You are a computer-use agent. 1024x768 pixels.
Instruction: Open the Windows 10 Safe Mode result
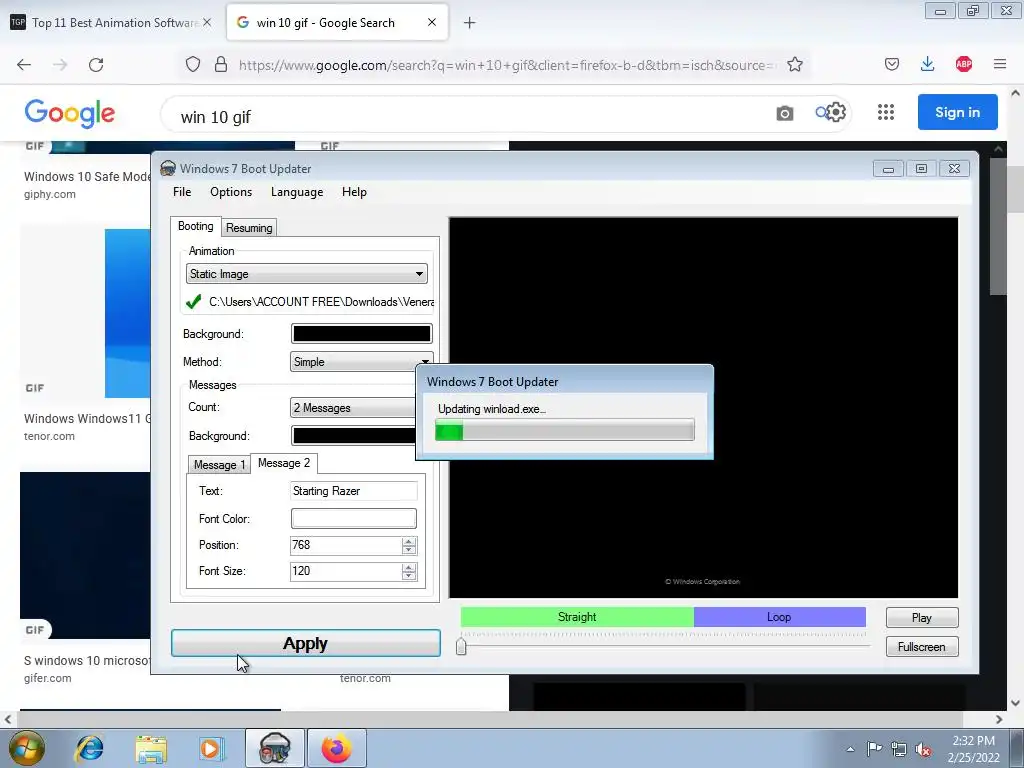87,177
